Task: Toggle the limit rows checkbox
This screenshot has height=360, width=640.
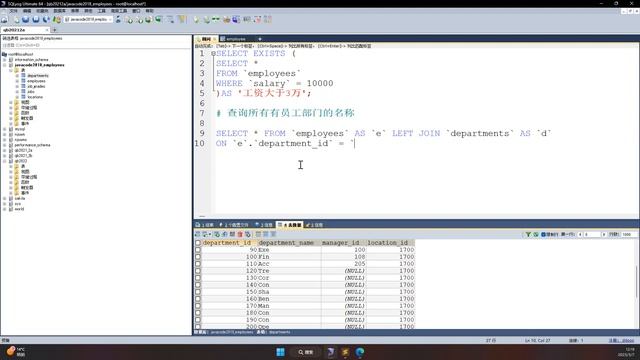Action: click(543, 234)
